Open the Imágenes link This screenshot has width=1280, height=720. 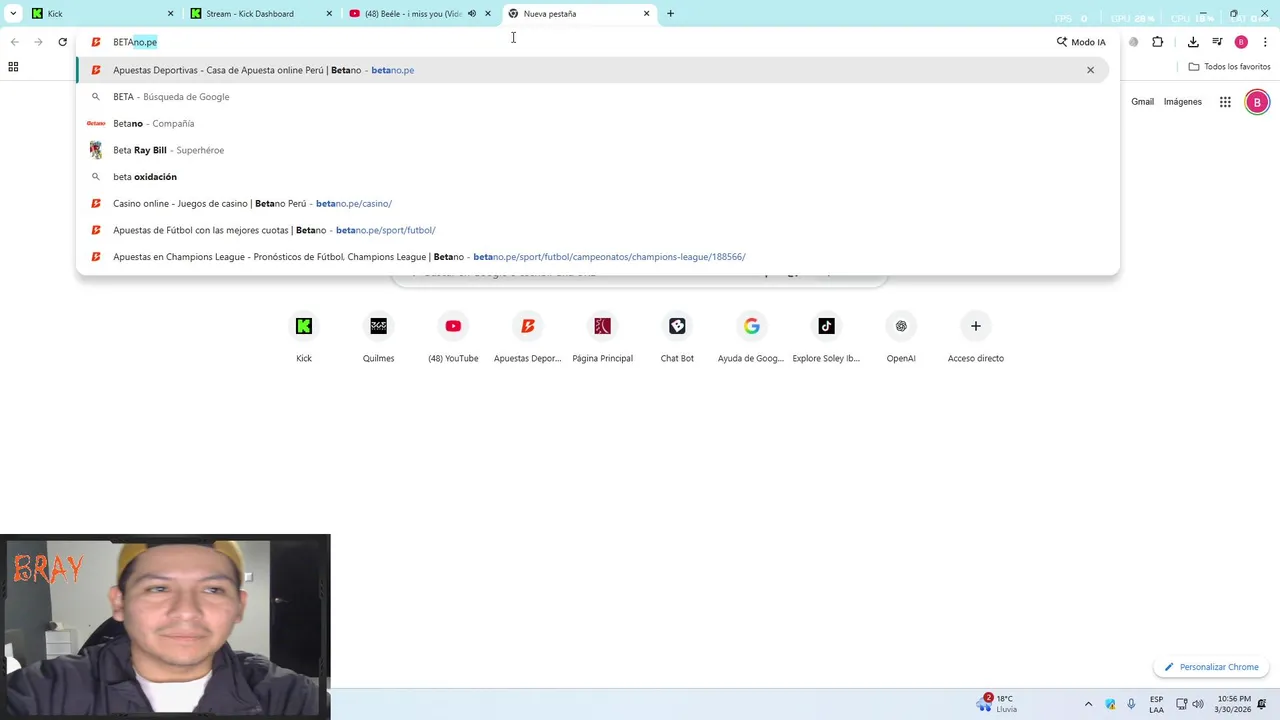click(x=1183, y=102)
